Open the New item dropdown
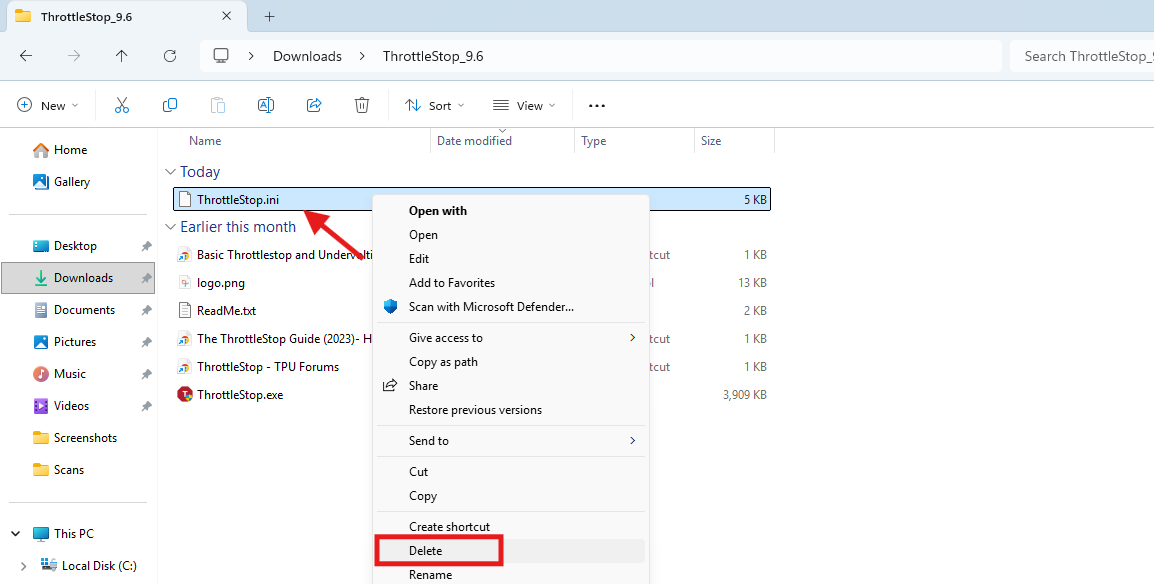The width and height of the screenshot is (1154, 584). pos(48,106)
